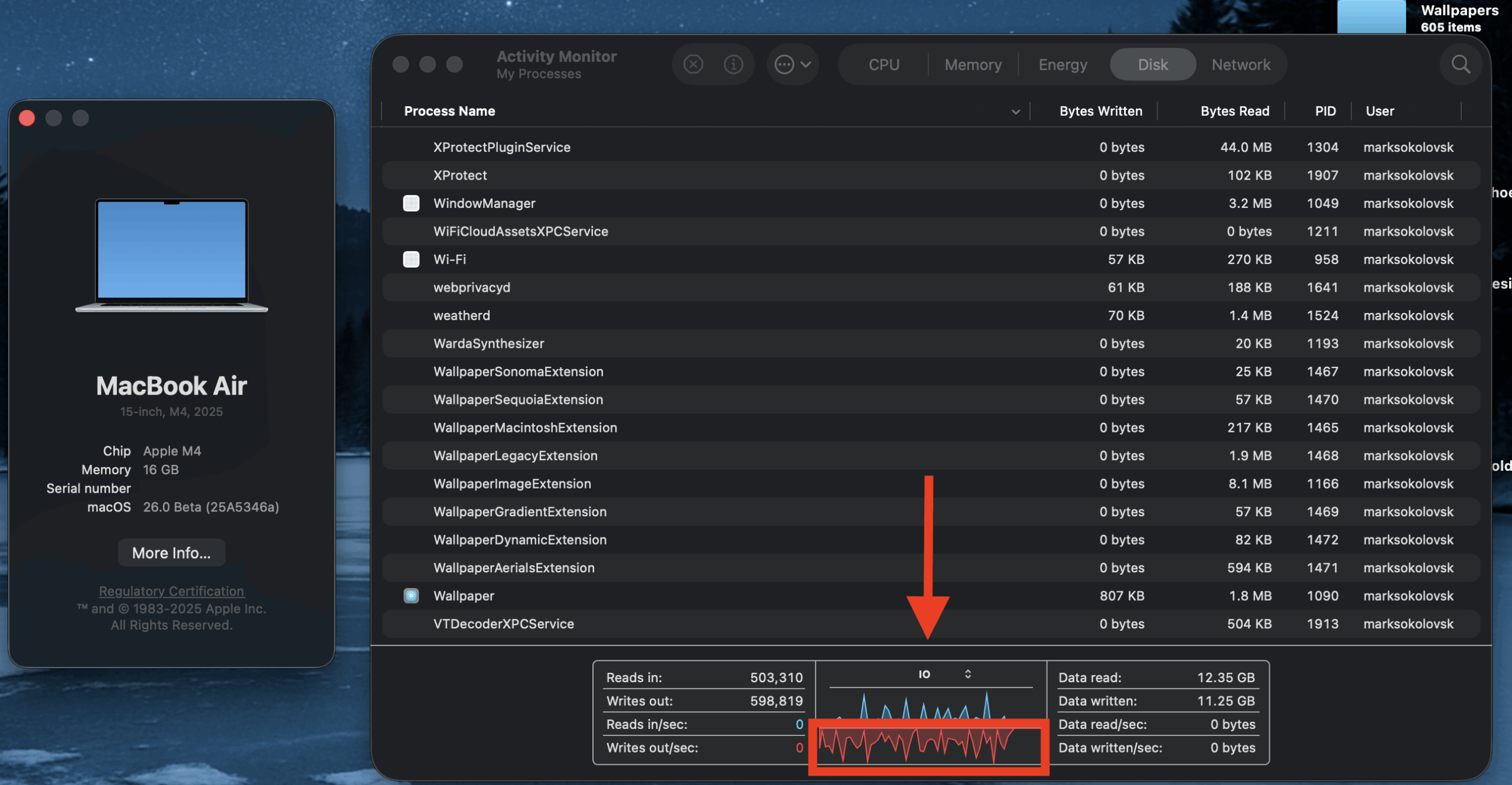Image resolution: width=1512 pixels, height=785 pixels.
Task: Click the Wallpaper process app icon
Action: click(x=411, y=595)
